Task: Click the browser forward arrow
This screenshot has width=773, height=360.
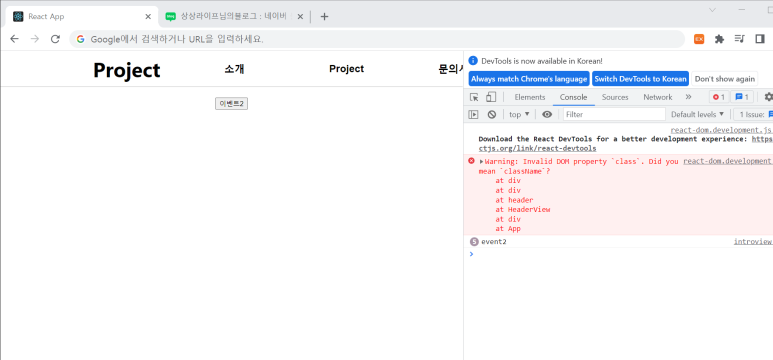Action: point(35,39)
